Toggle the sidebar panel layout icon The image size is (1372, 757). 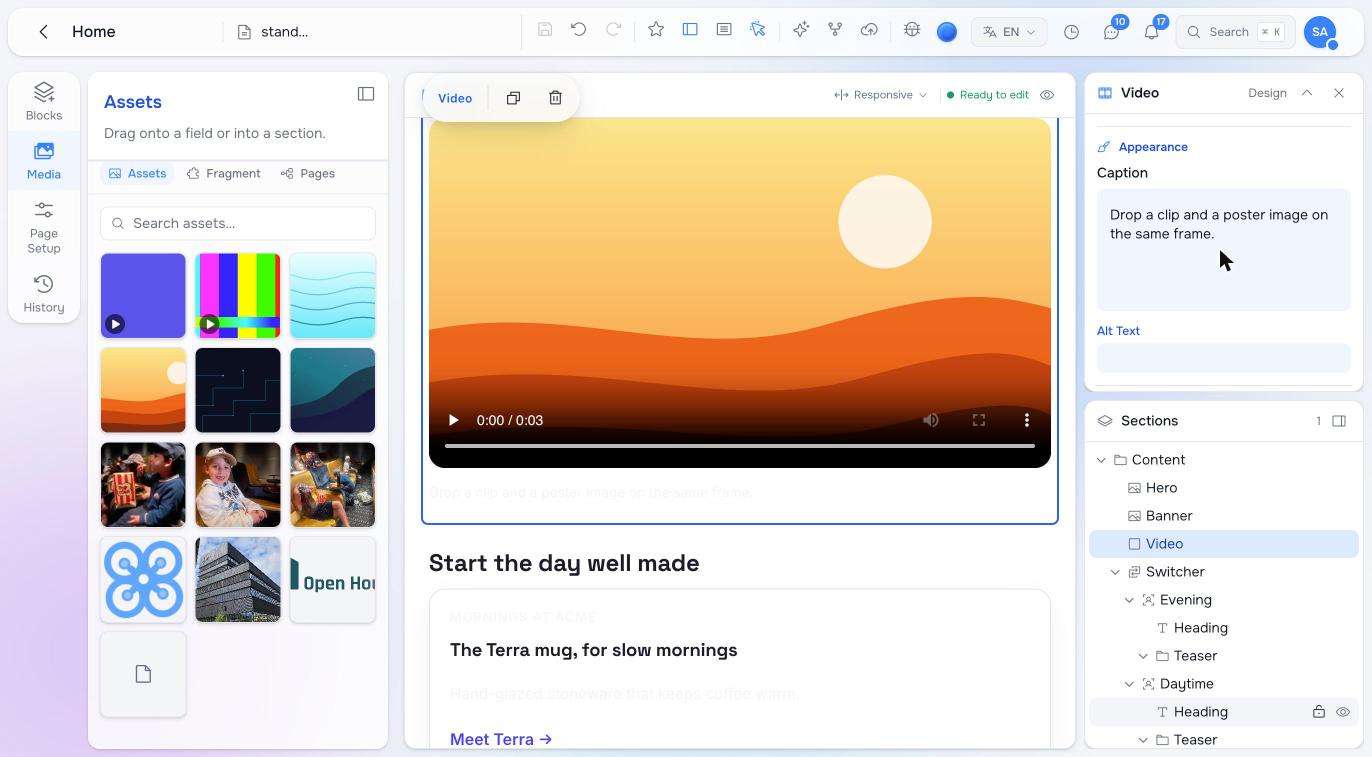pos(690,30)
